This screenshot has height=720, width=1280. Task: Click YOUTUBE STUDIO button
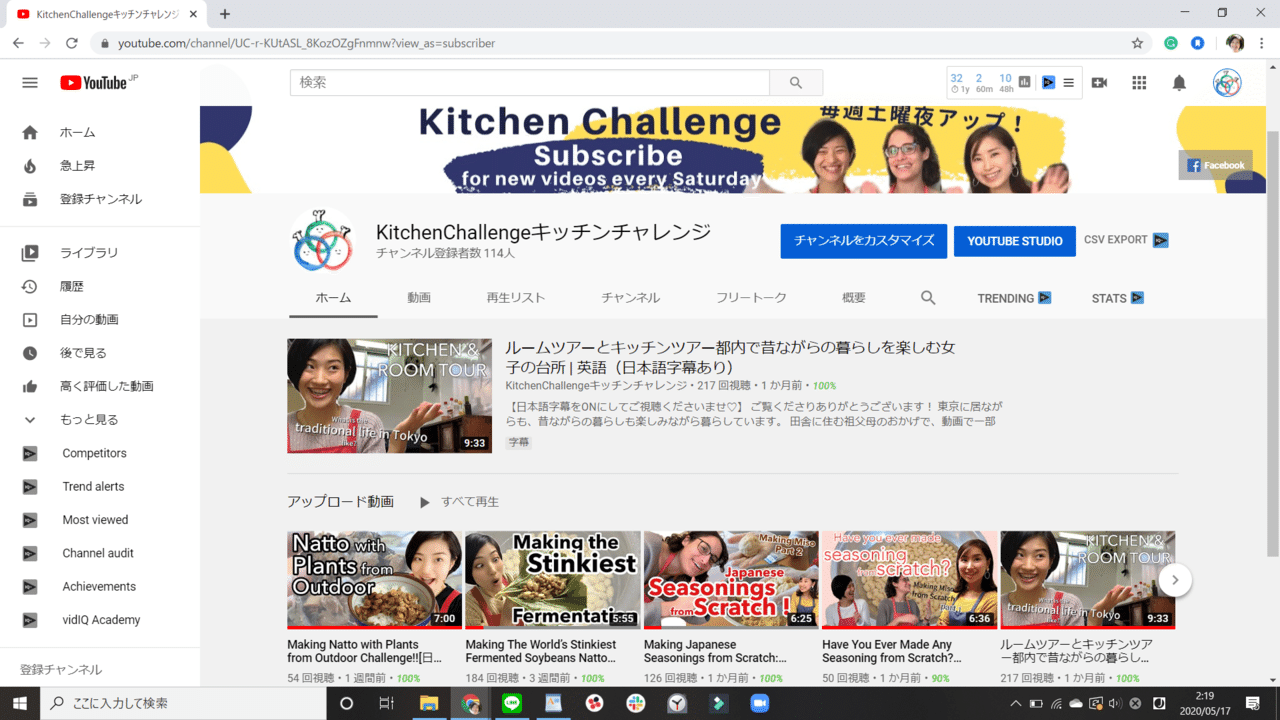coord(1015,241)
